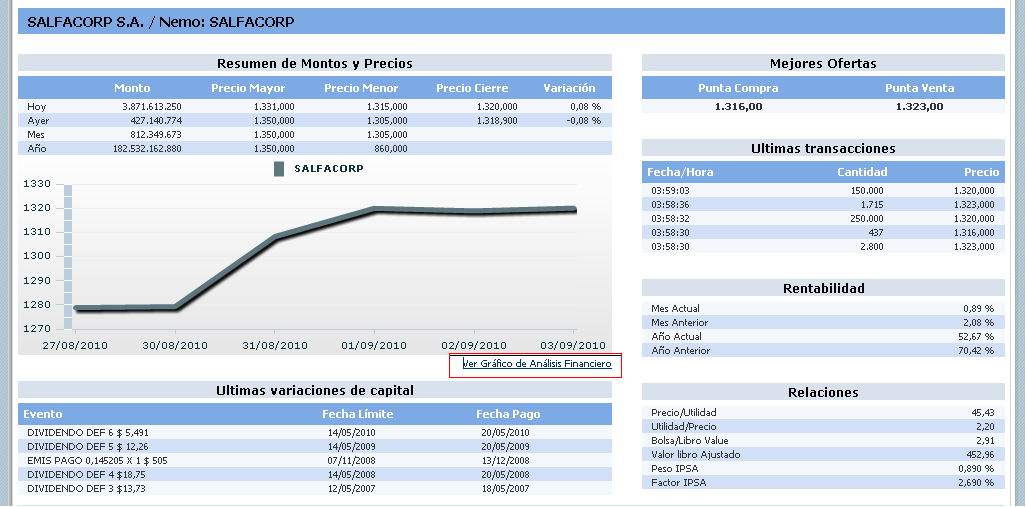Select the Mes Actual profitability row
The width and height of the screenshot is (1027, 507).
click(823, 308)
